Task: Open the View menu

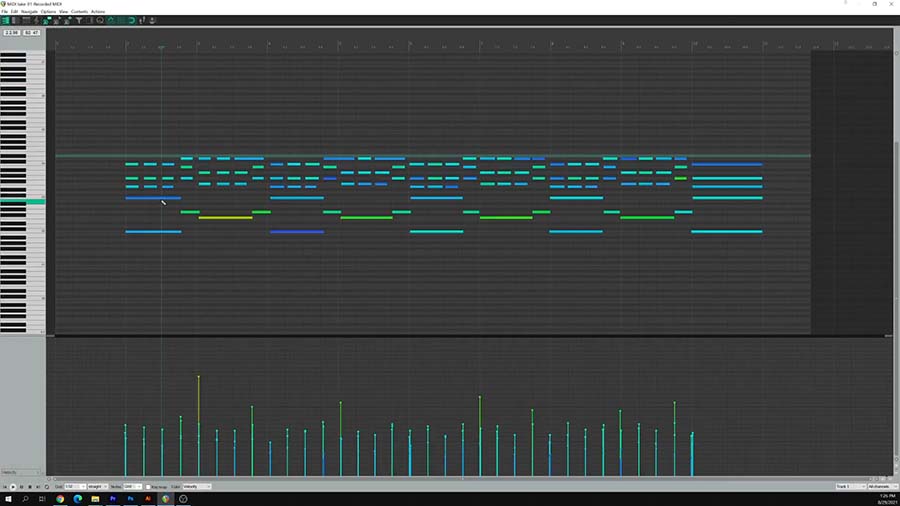Action: pos(63,11)
